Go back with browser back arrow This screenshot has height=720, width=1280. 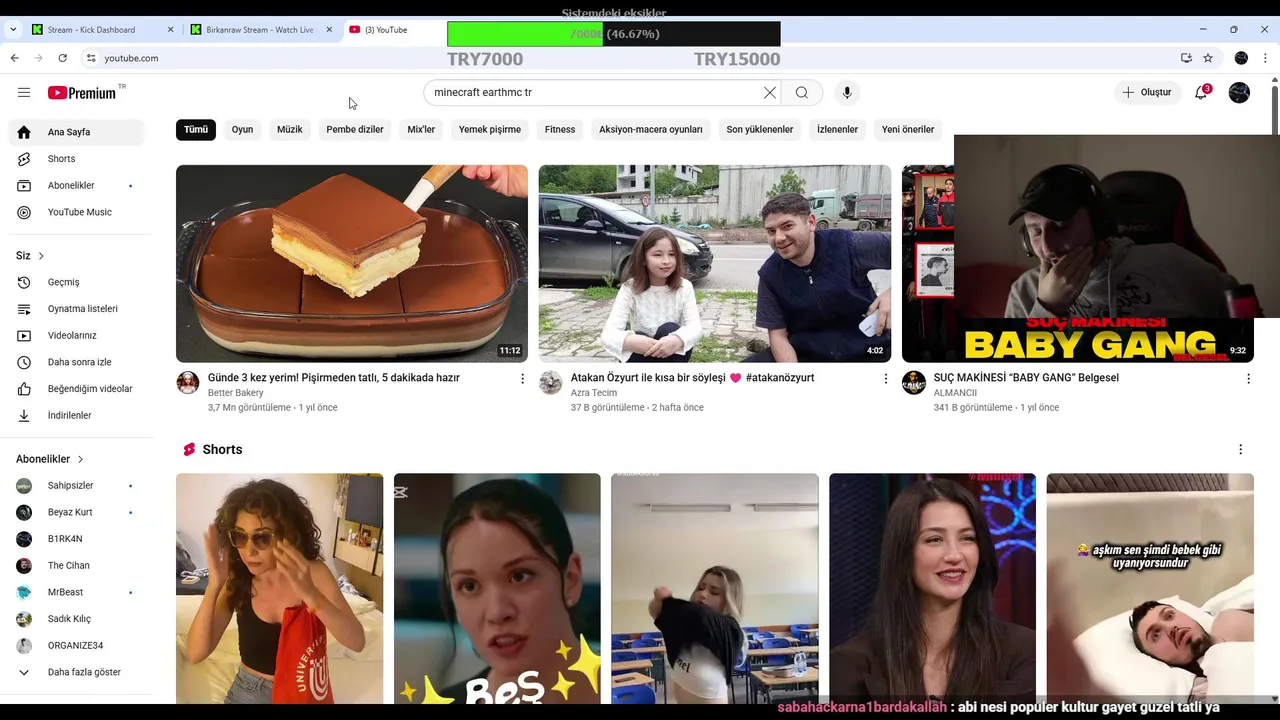[x=14, y=58]
